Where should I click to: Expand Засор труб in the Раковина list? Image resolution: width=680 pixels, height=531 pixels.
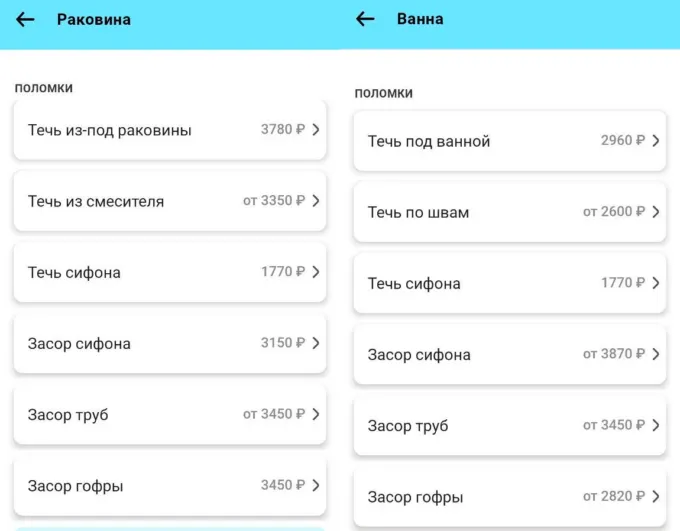tap(169, 414)
